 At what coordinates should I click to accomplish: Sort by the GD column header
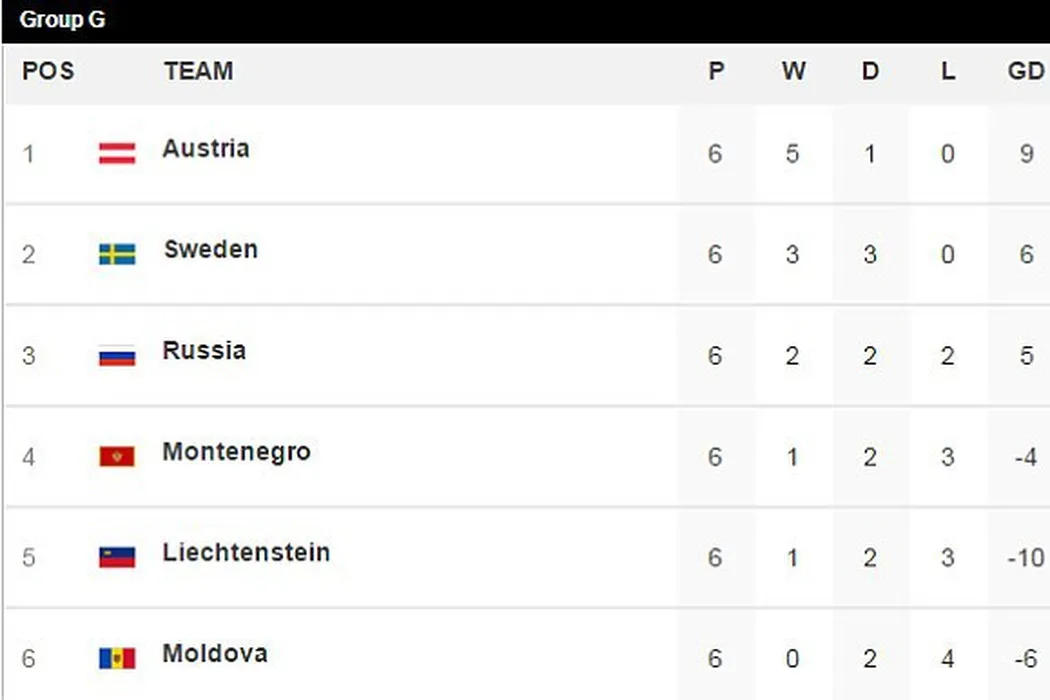[1026, 72]
